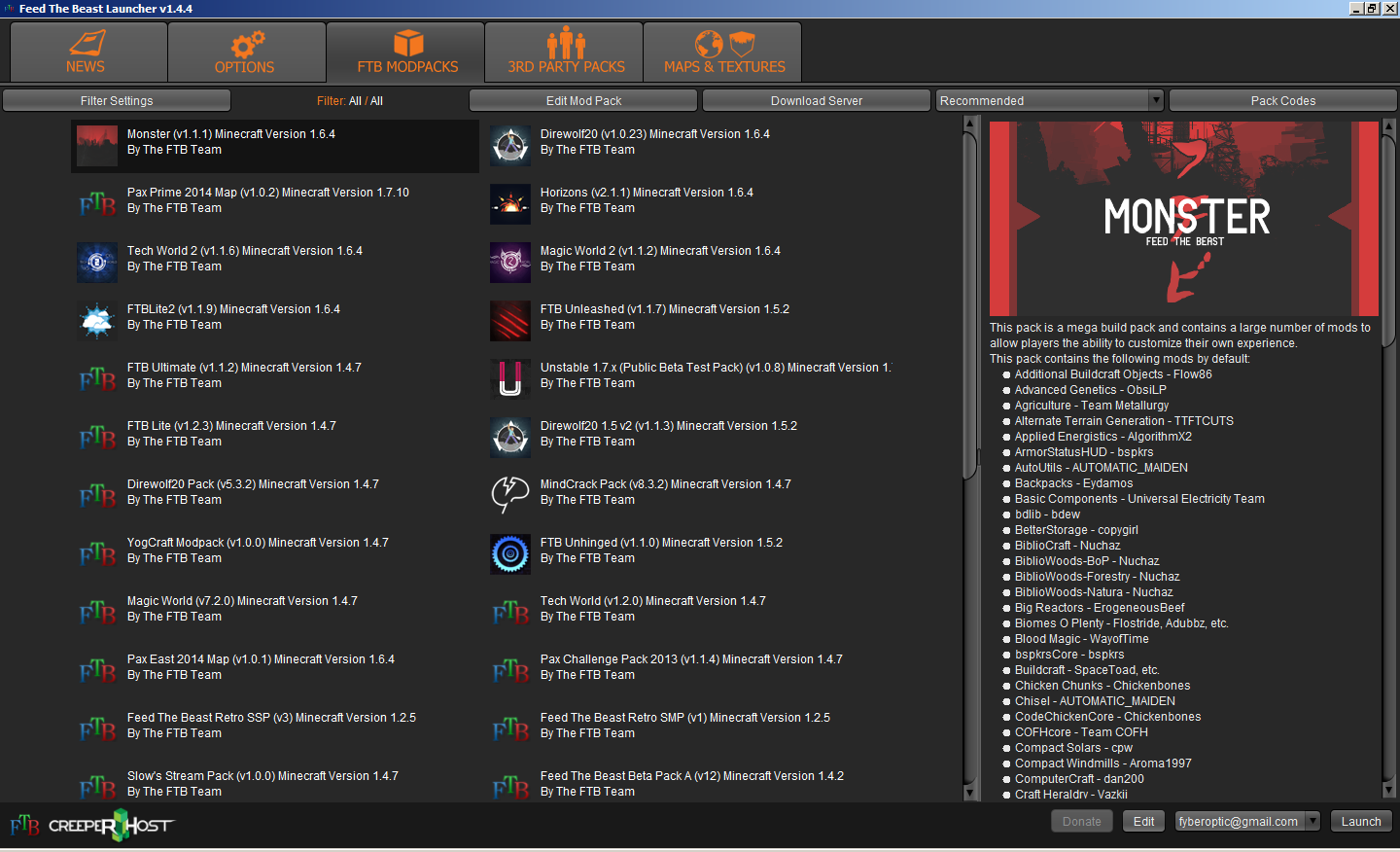Click the FTBLite2 cloud icon

click(97, 321)
